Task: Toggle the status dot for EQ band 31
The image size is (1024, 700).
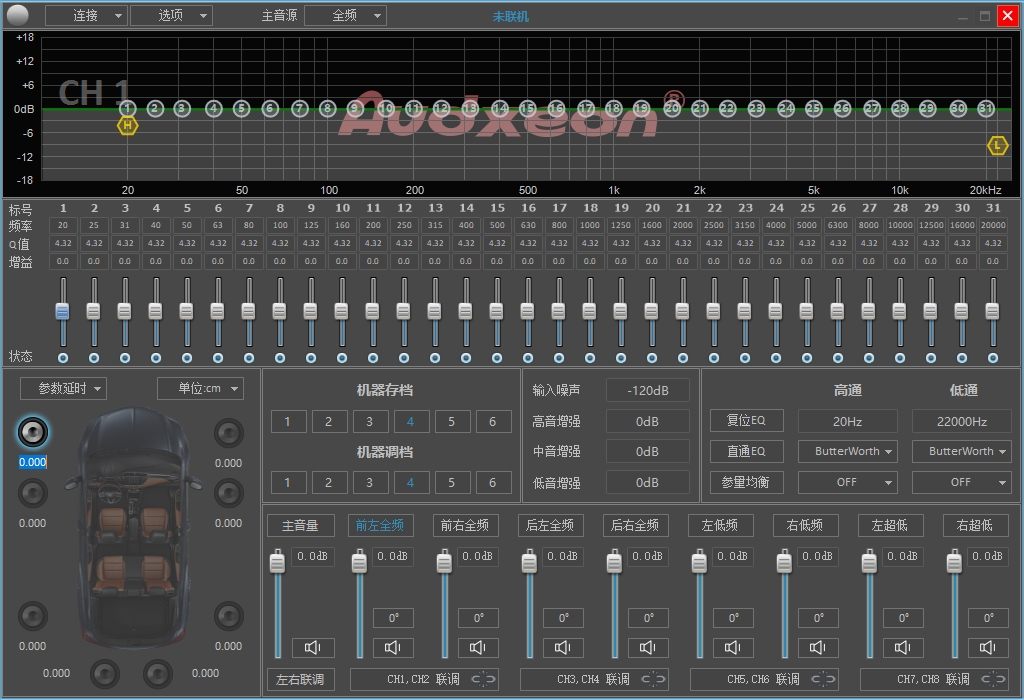Action: (x=993, y=358)
